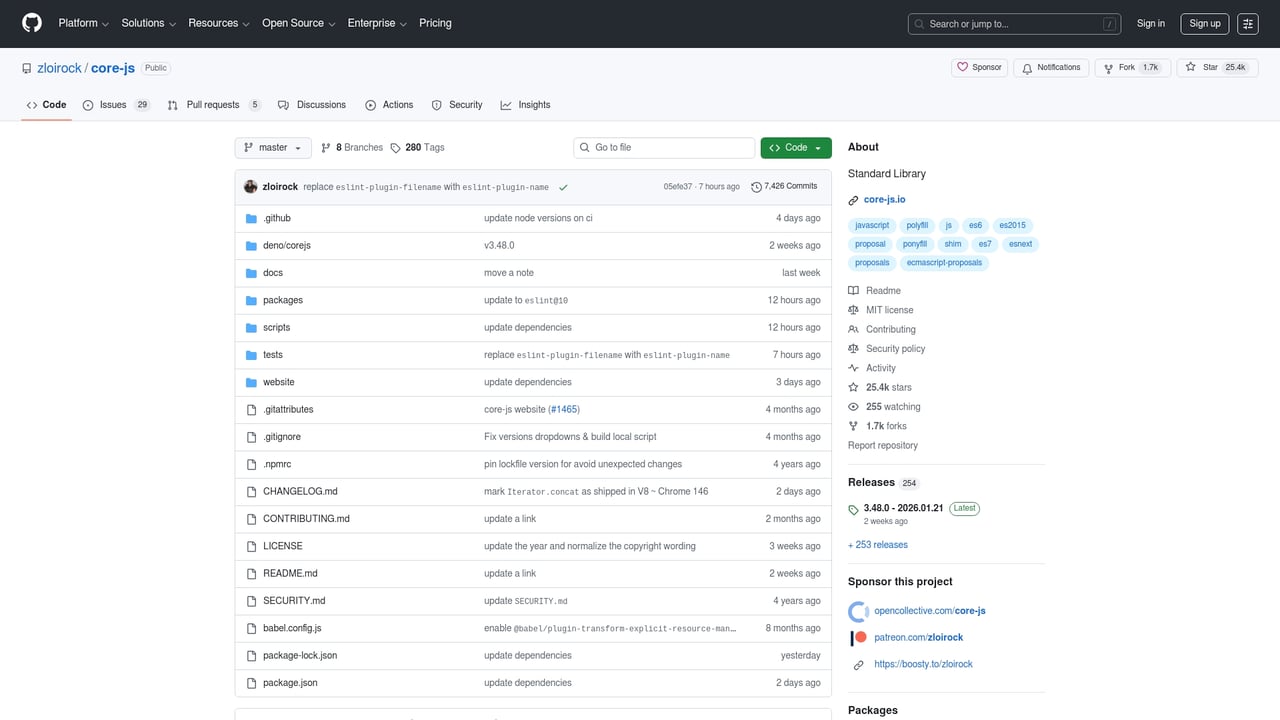
Task: Click the Go to file search field
Action: [663, 147]
